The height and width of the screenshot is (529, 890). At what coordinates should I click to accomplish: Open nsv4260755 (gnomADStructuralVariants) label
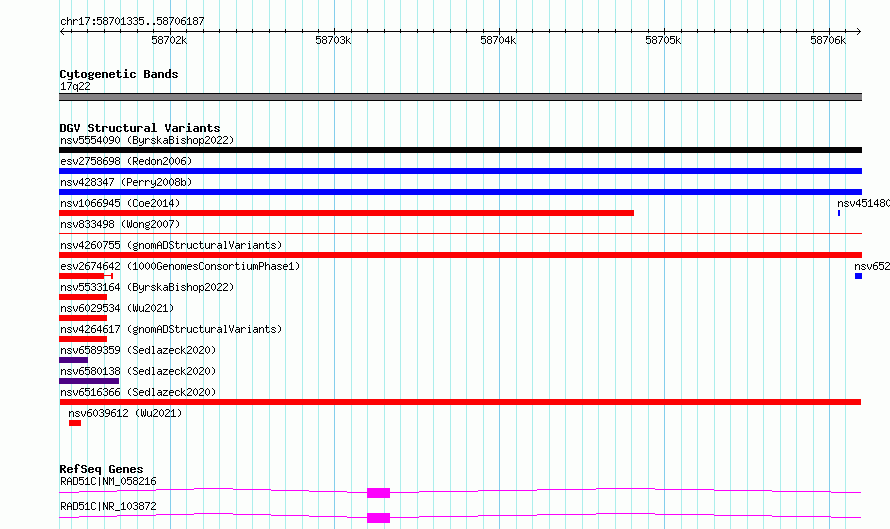pyautogui.click(x=171, y=245)
